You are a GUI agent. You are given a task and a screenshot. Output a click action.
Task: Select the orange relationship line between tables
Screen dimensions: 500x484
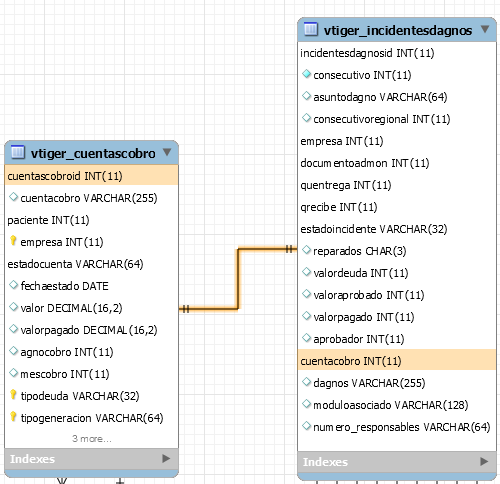(238, 278)
